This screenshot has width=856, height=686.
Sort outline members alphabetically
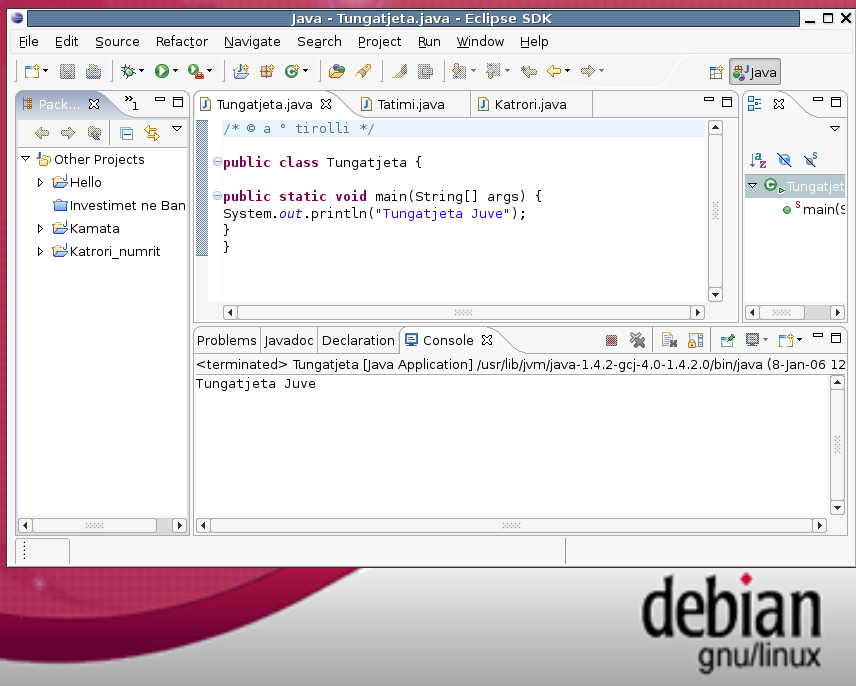tap(758, 160)
